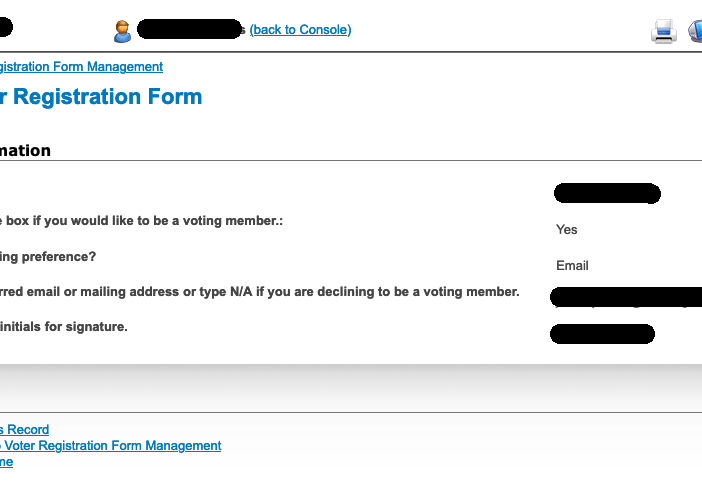
Task: Click the redacted initials signature value
Action: 602,334
